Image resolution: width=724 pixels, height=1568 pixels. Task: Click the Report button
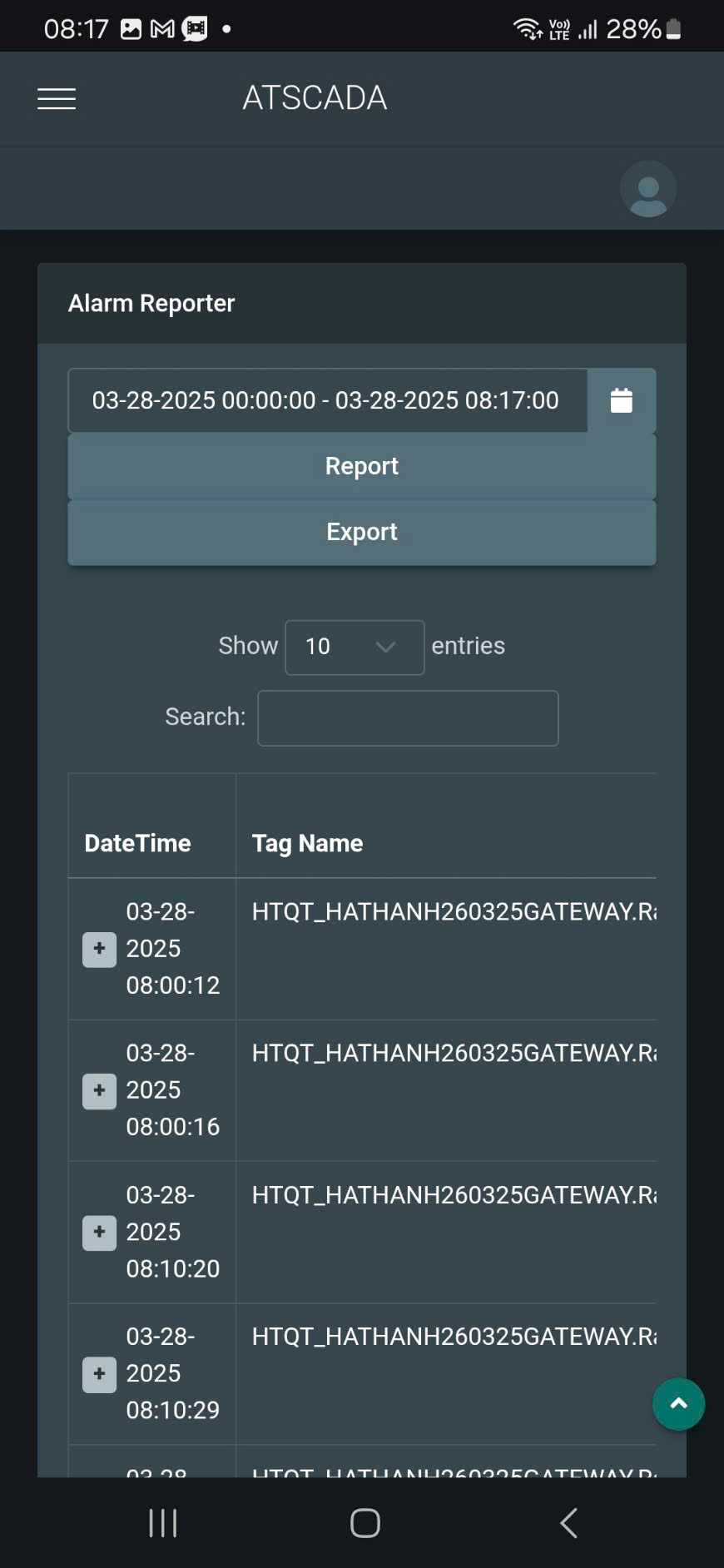click(361, 466)
